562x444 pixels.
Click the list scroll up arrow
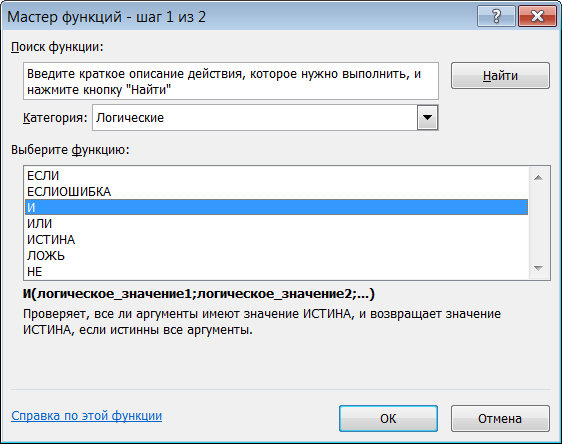(x=538, y=177)
